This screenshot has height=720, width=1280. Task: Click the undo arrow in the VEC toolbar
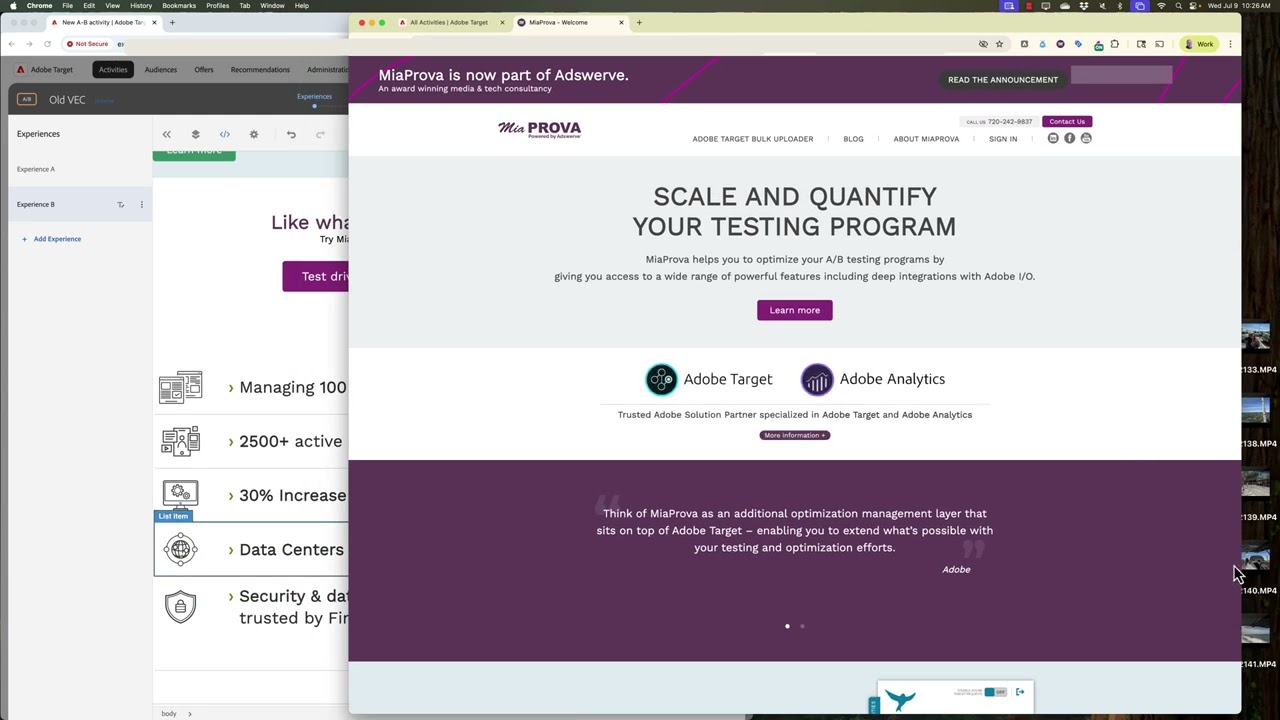tap(291, 134)
